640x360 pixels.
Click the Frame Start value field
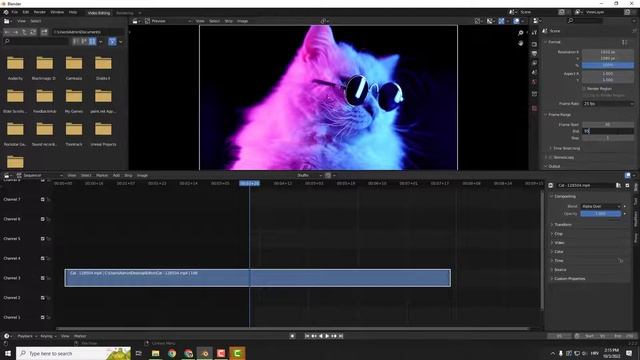pos(608,124)
